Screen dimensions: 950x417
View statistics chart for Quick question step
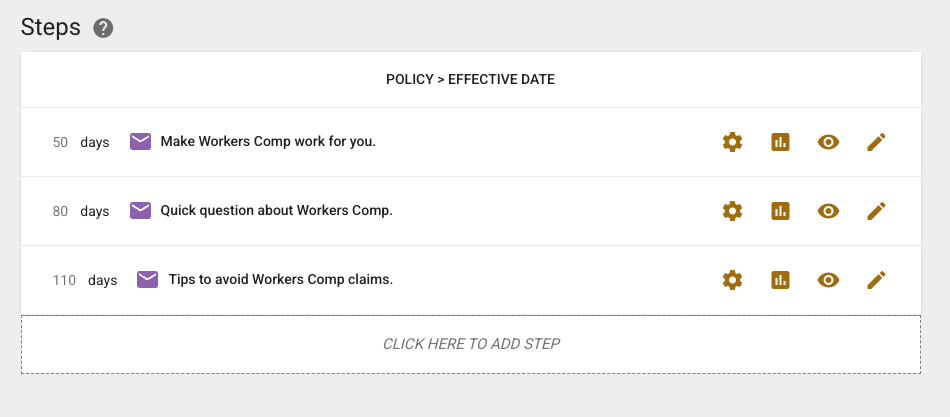point(780,211)
